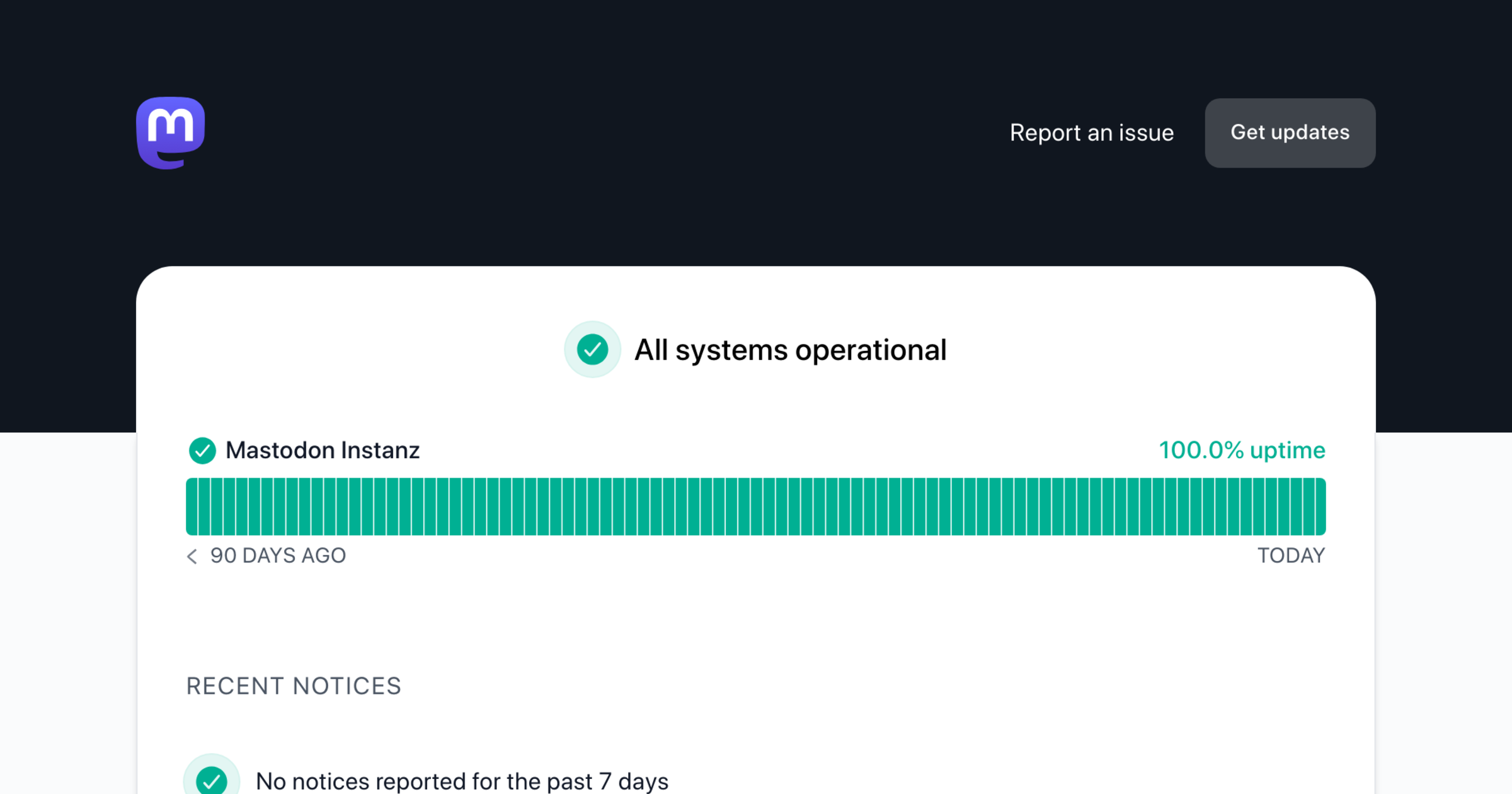
Task: Click the 100.0% uptime label
Action: [x=1242, y=451]
